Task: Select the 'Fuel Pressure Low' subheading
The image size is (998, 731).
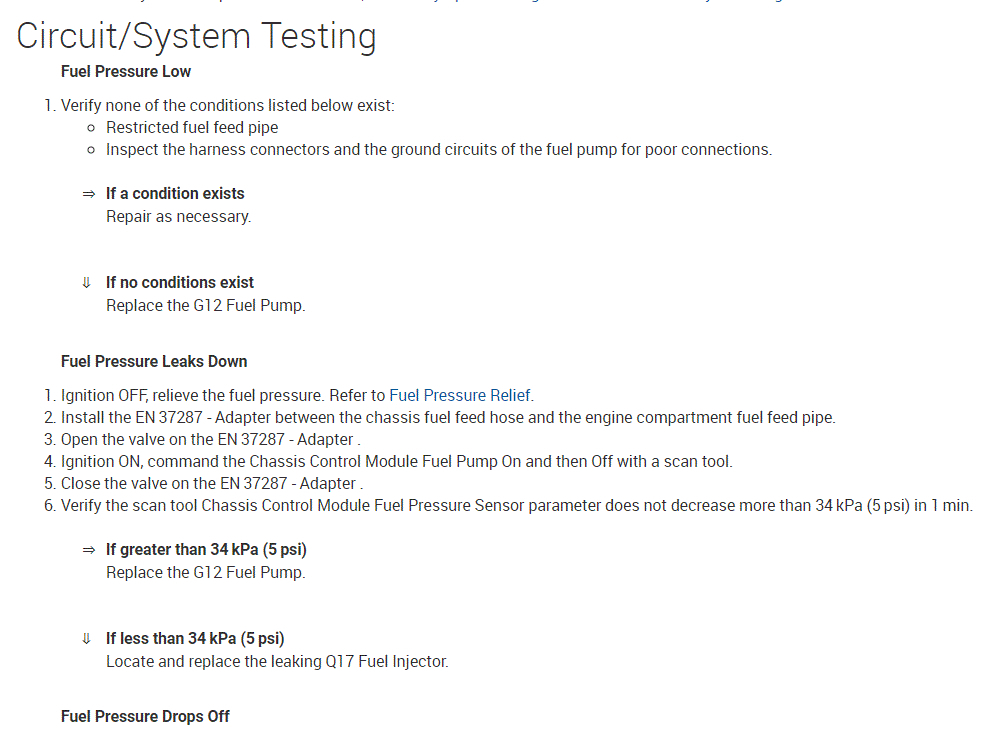Action: pos(126,72)
